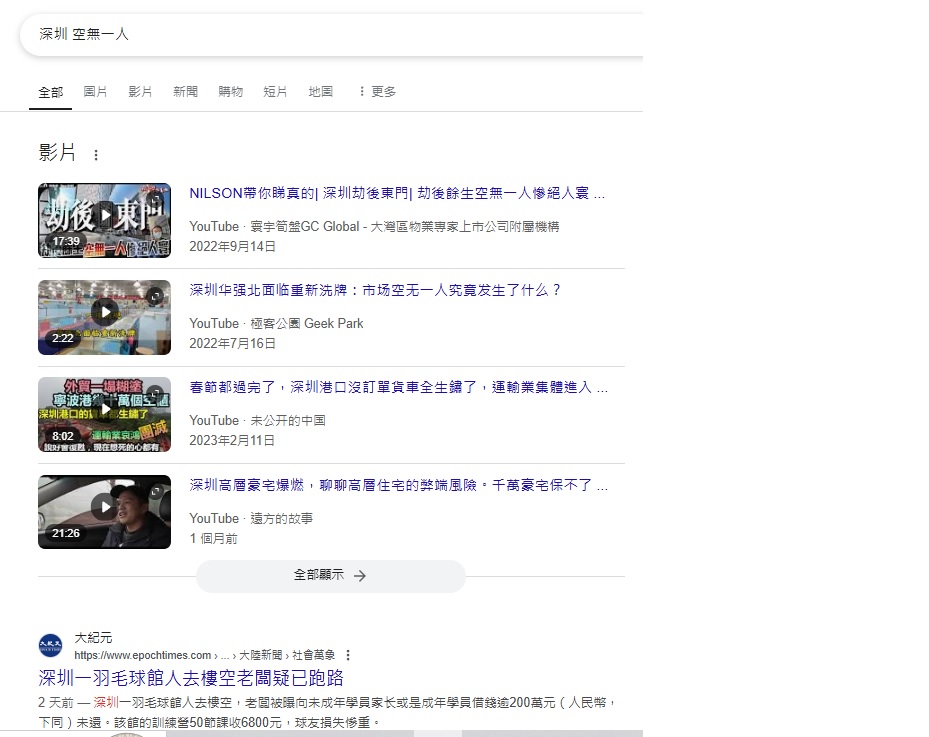The width and height of the screenshot is (929, 737).
Task: Select the 全部 tab
Action: point(50,92)
